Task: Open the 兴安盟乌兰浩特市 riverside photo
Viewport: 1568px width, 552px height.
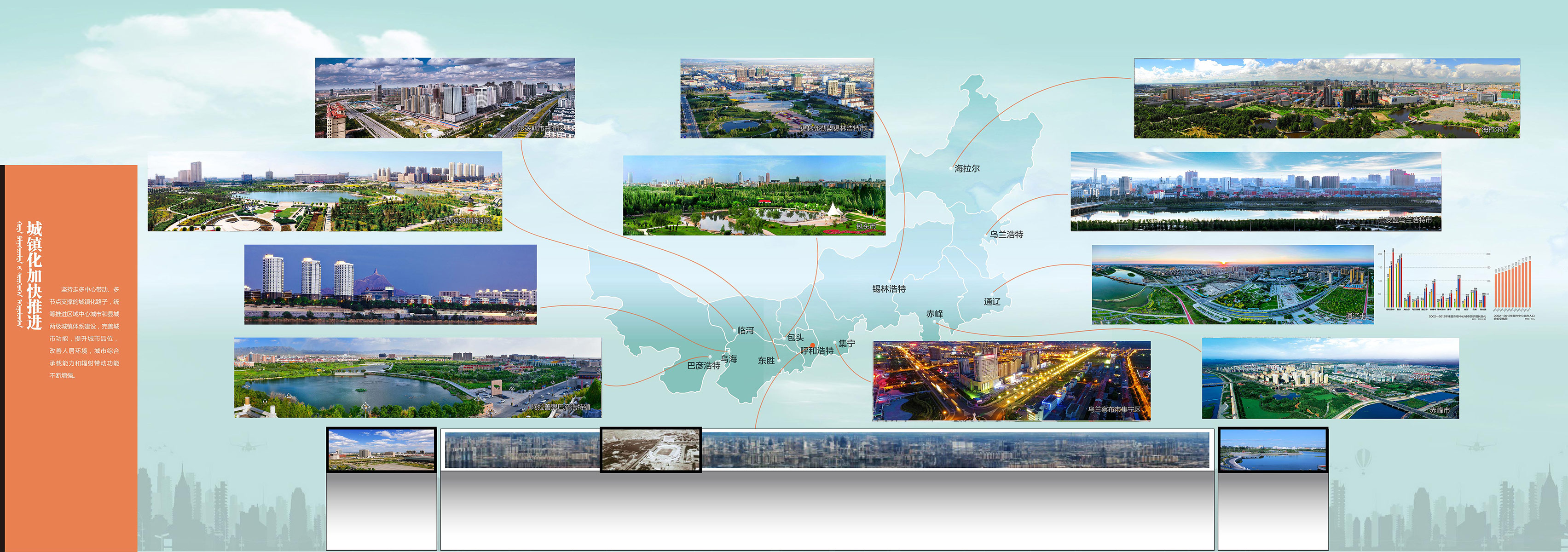Action: [x=1255, y=191]
